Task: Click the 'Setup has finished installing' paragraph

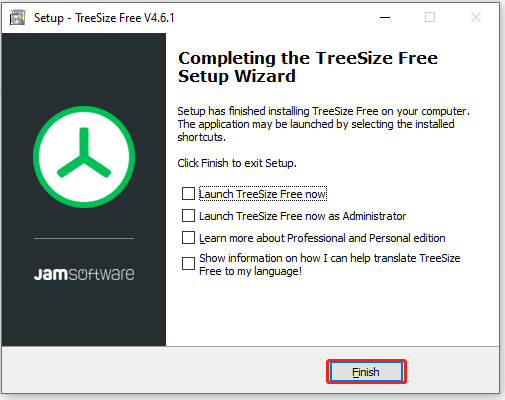Action: pos(323,124)
